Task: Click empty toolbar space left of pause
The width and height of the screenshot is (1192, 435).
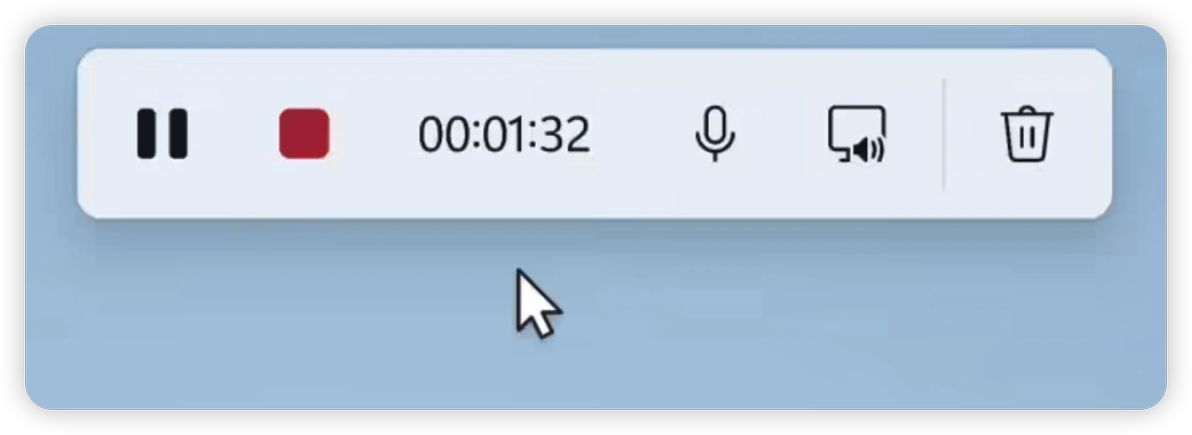Action: pos(106,134)
